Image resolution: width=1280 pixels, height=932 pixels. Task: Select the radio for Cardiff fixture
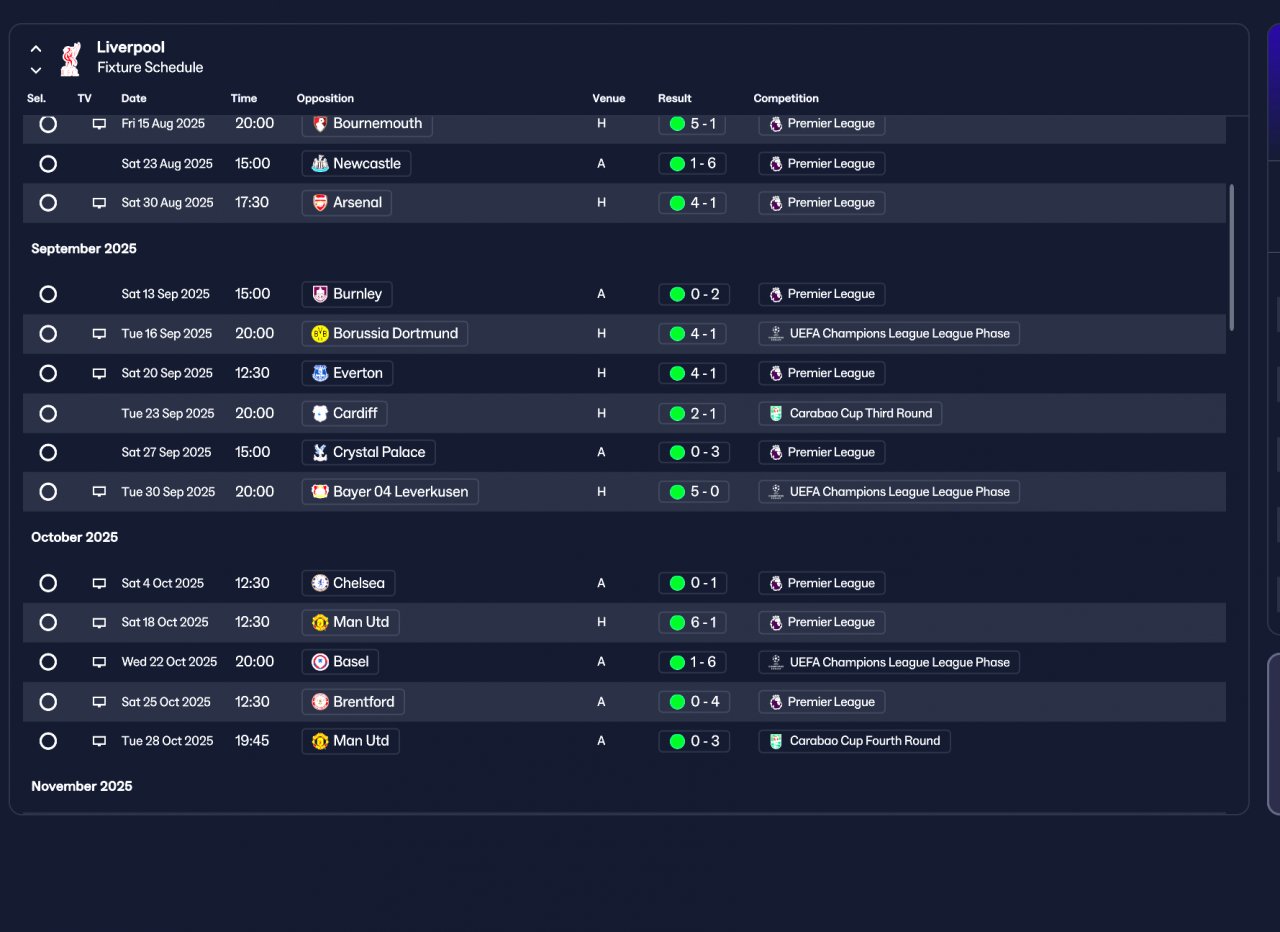pos(48,413)
